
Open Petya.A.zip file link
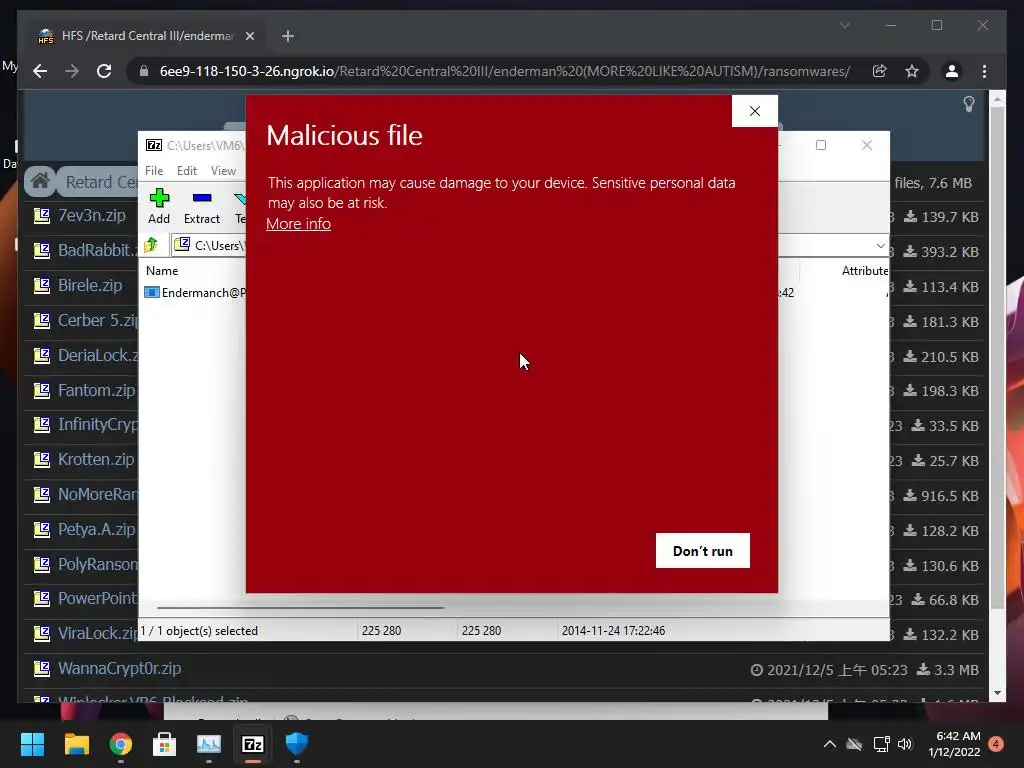click(97, 529)
